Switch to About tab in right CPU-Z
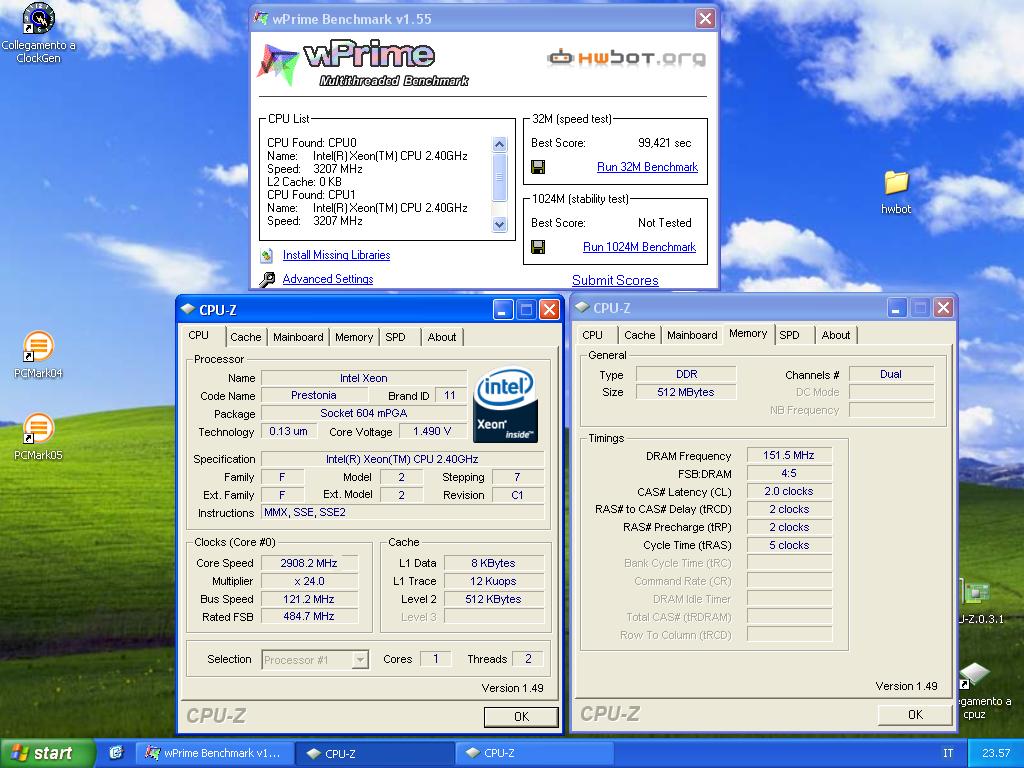The height and width of the screenshot is (768, 1024). tap(835, 335)
